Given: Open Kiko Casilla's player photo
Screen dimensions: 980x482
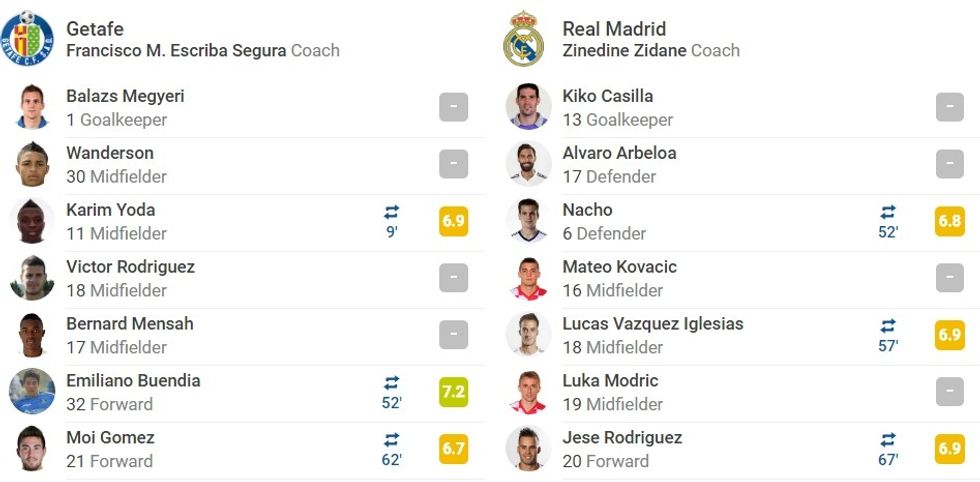Looking at the screenshot, I should (527, 107).
